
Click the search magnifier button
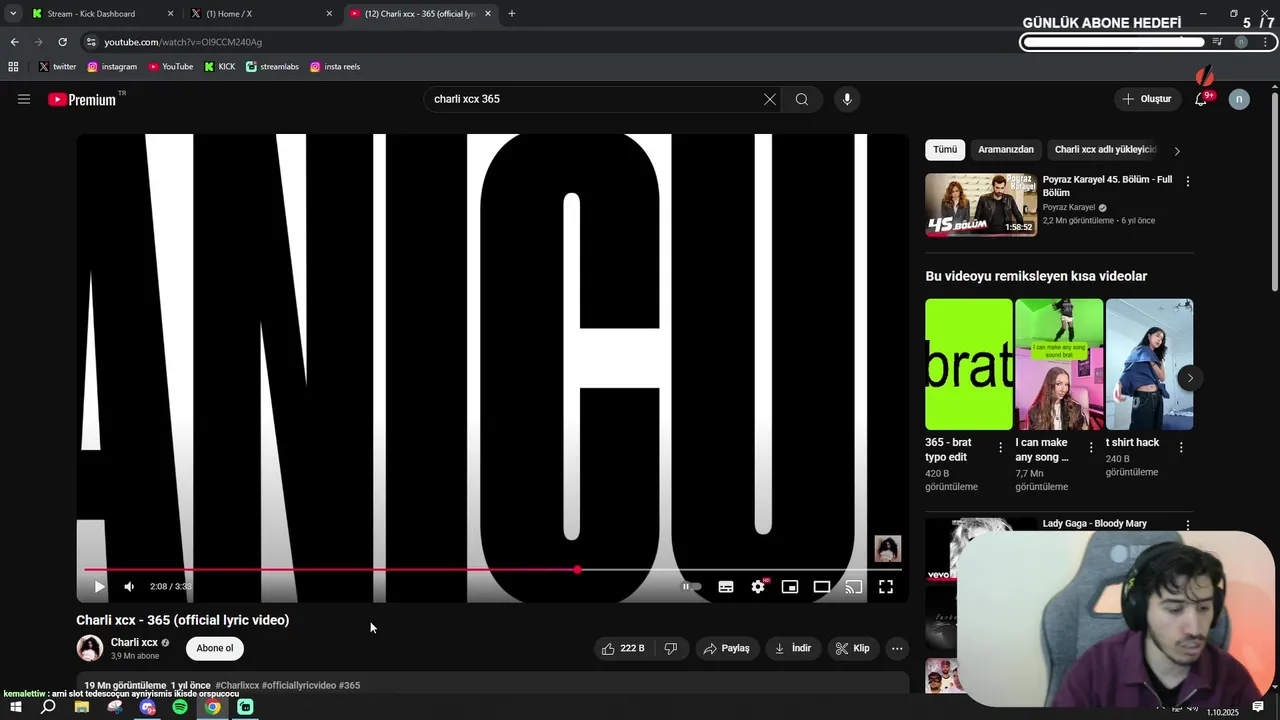[802, 99]
